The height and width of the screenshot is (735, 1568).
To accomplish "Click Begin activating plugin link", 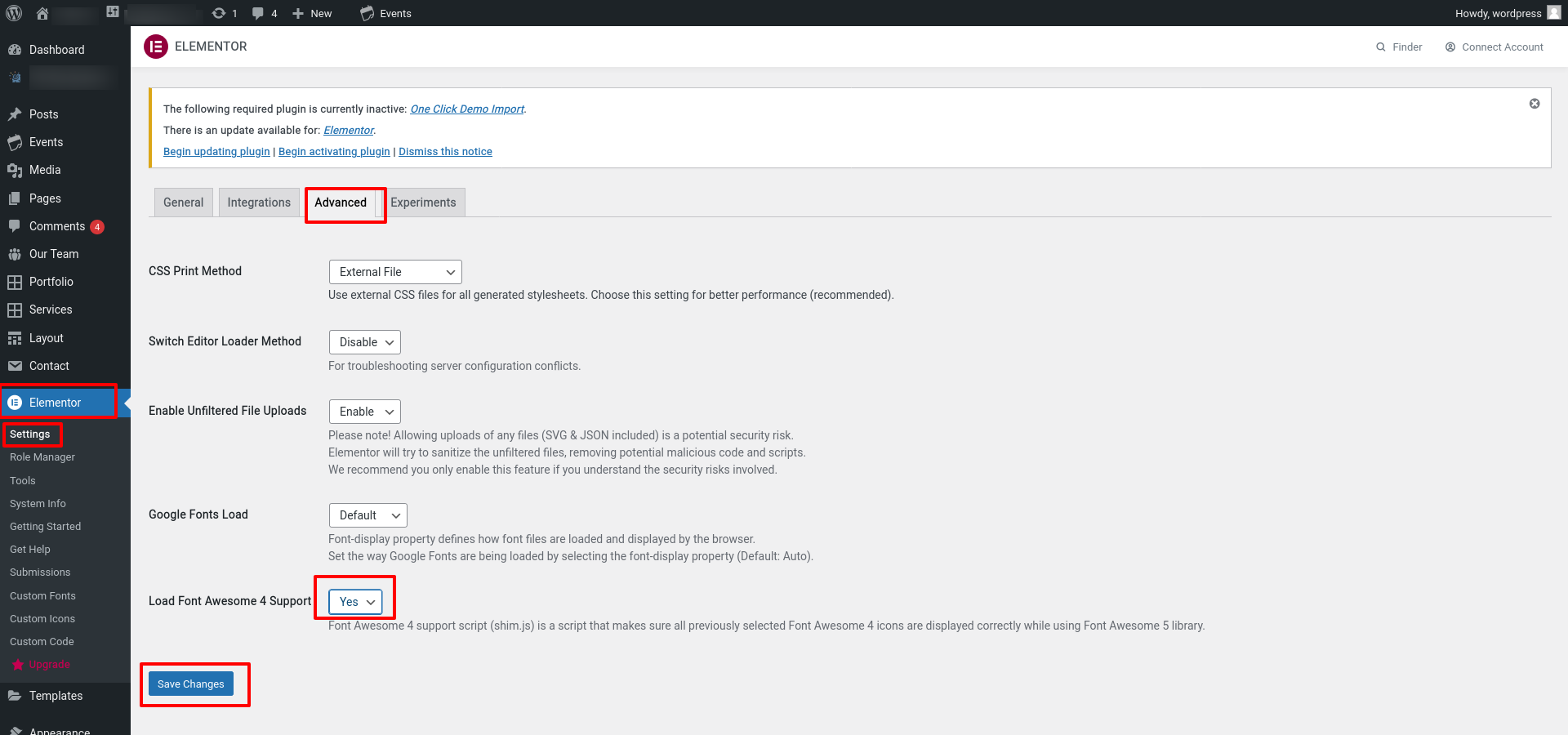I will [x=334, y=151].
